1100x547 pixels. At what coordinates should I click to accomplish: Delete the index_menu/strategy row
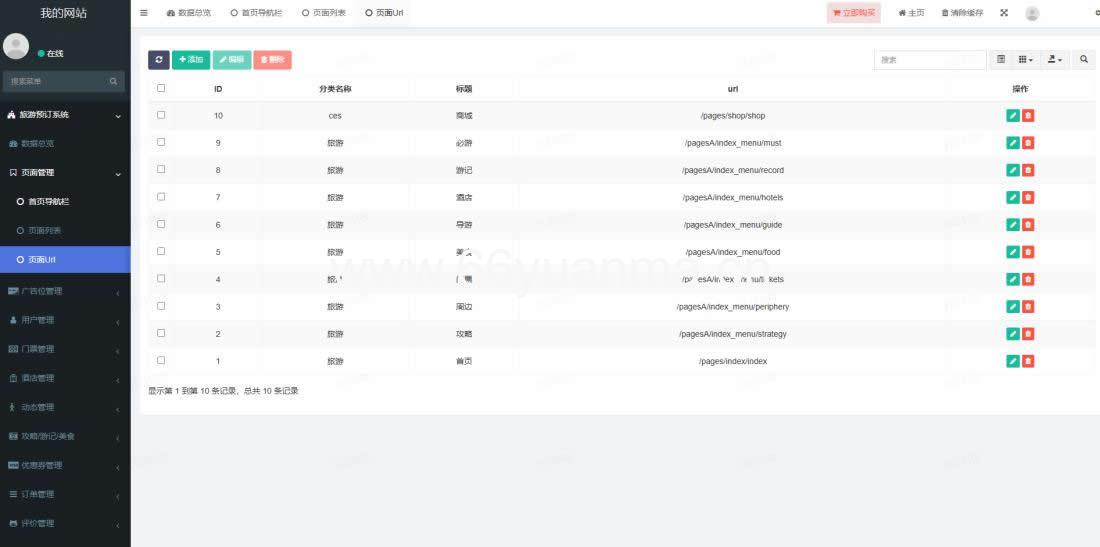click(1028, 334)
